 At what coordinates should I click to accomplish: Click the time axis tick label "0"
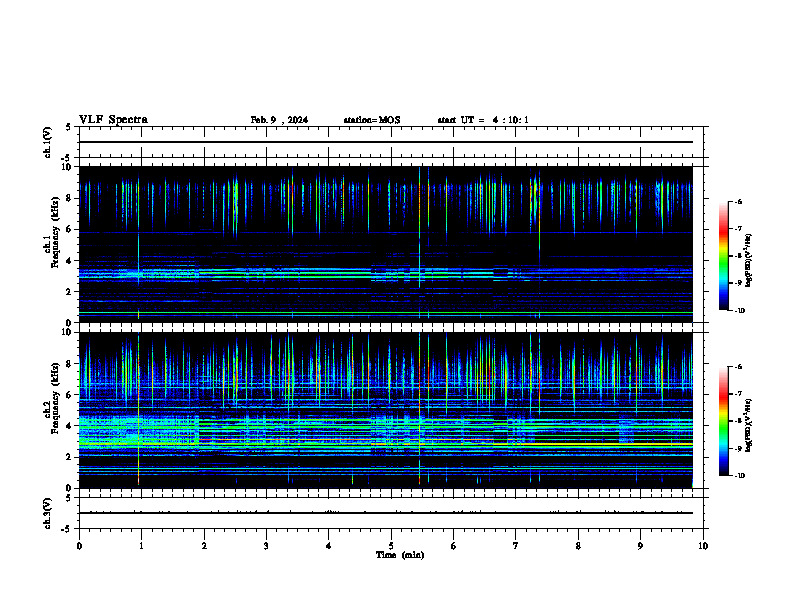point(79,546)
